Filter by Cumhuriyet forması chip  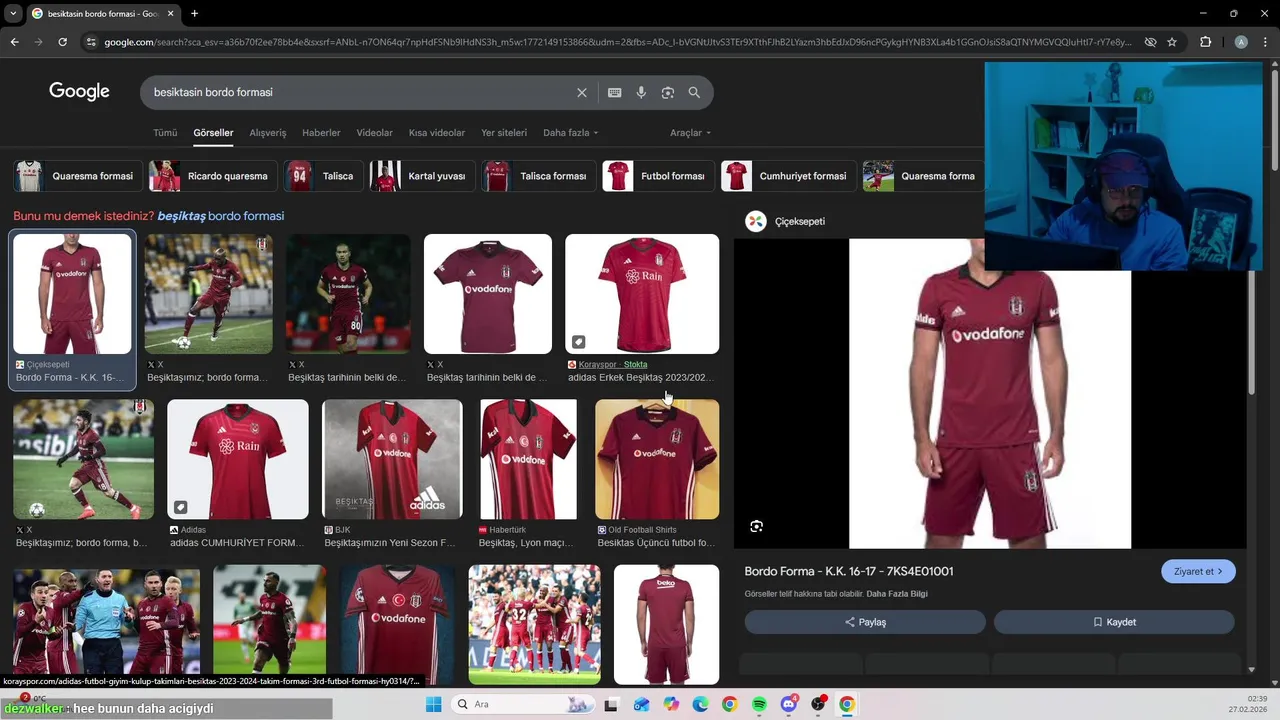click(x=787, y=176)
